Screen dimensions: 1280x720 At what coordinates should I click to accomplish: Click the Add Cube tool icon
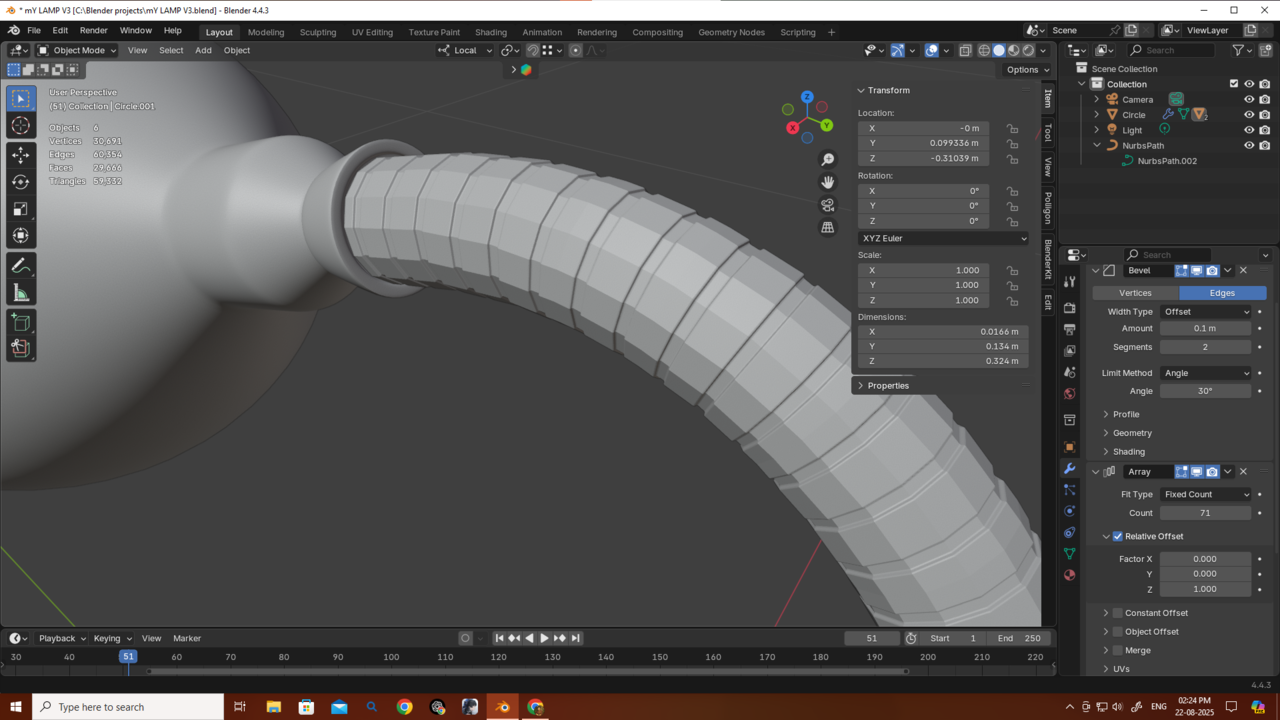[x=21, y=322]
